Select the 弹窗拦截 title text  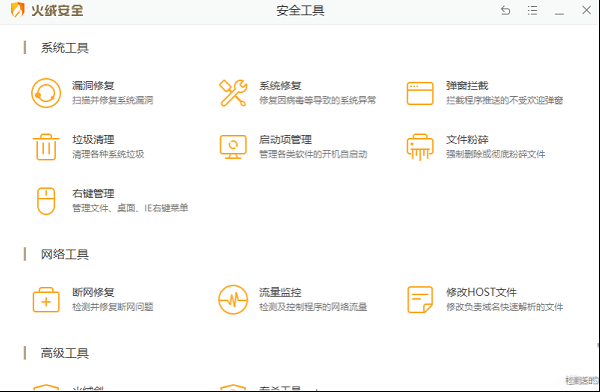point(467,86)
